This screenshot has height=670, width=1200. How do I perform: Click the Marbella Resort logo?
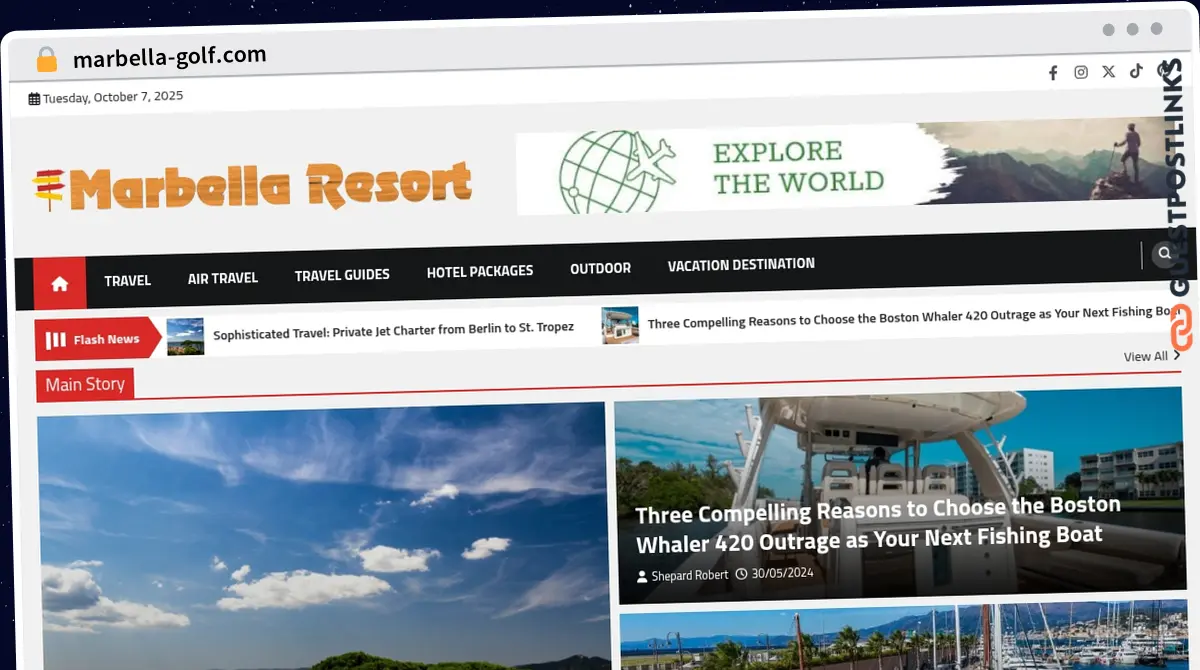252,187
